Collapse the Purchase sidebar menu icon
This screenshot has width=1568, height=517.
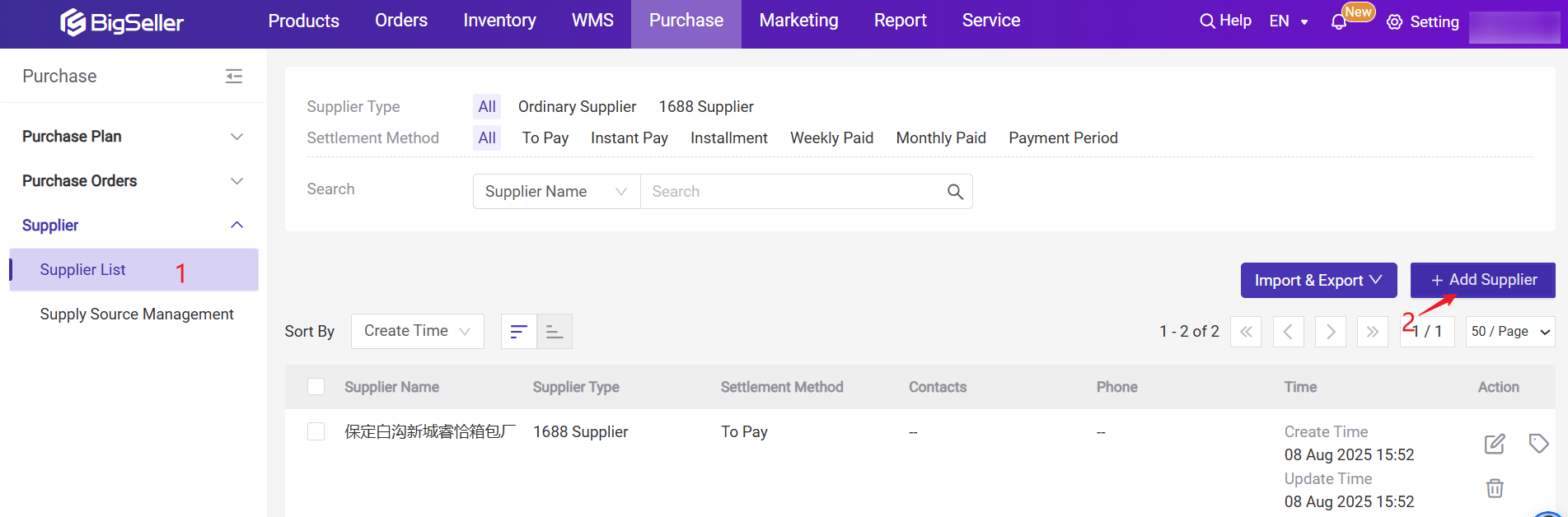point(234,77)
